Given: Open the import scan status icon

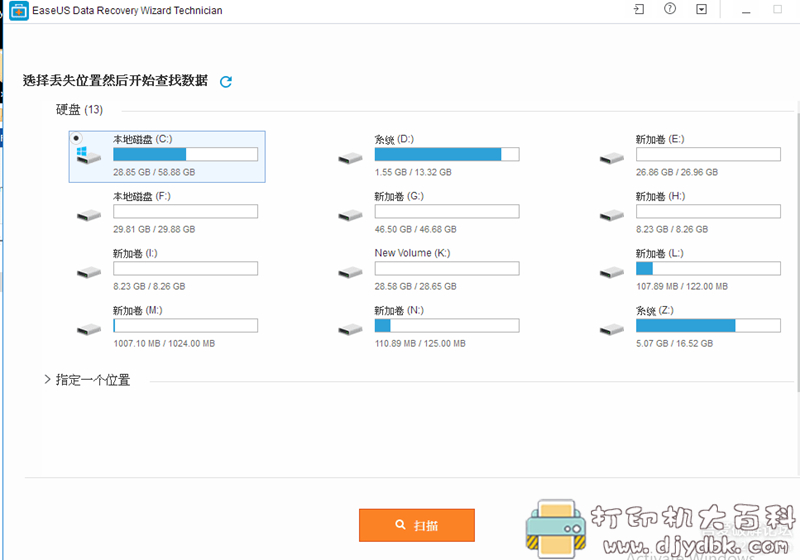Looking at the screenshot, I should 639,9.
